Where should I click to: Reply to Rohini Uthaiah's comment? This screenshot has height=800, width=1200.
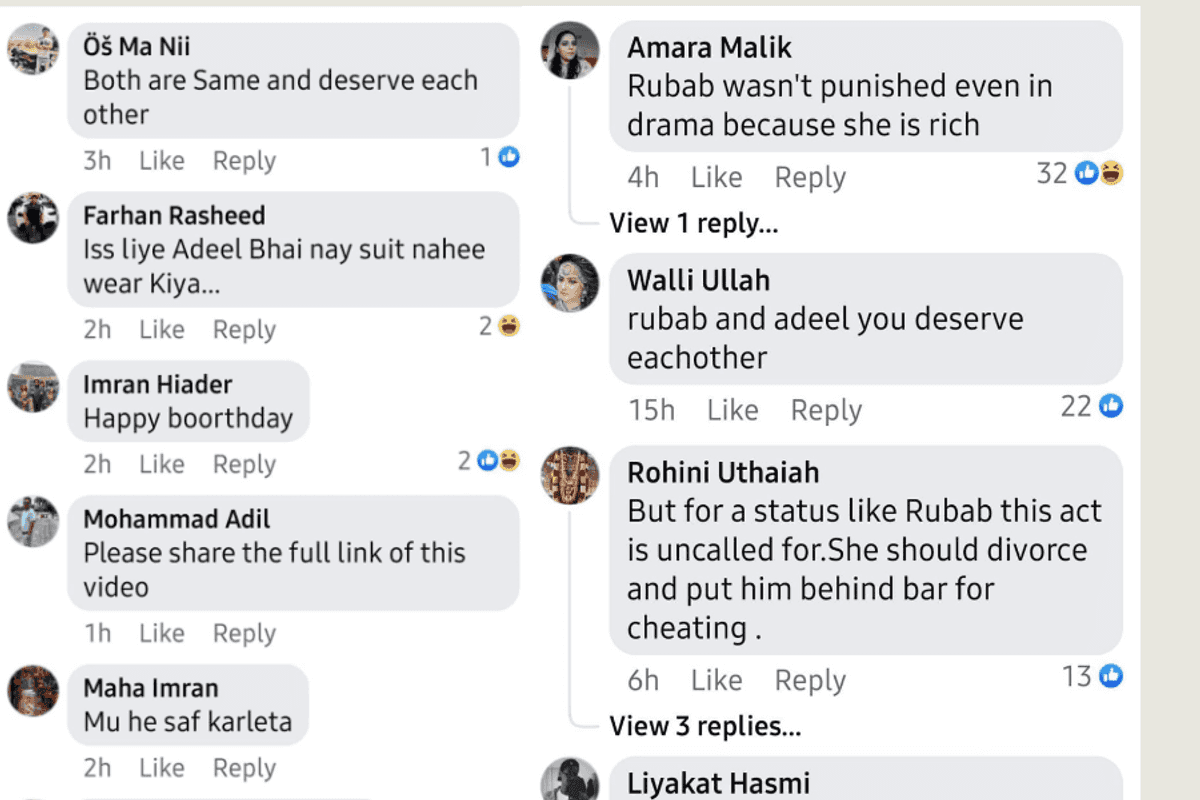pos(810,681)
